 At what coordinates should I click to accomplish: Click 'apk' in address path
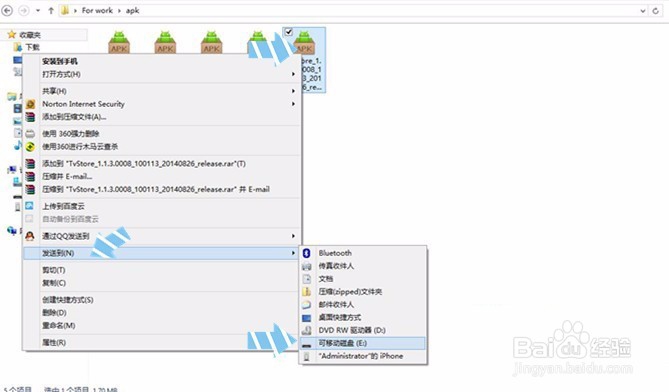(132, 11)
